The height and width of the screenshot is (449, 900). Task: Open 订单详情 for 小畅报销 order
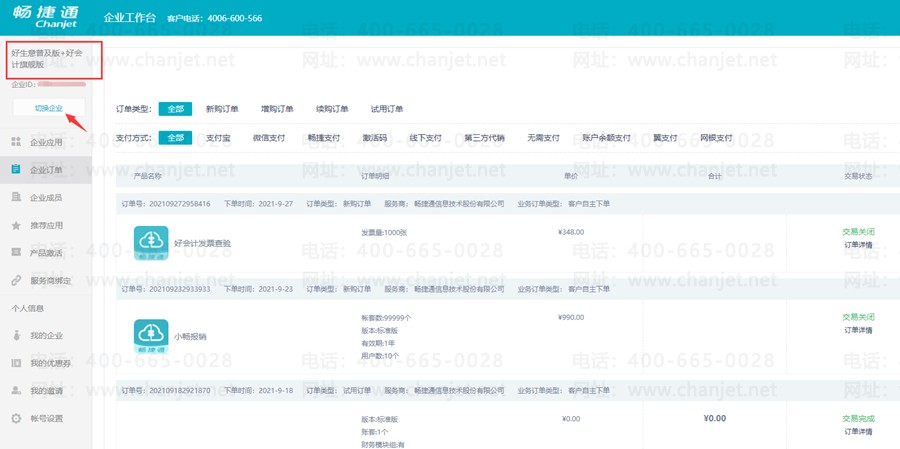(858, 330)
